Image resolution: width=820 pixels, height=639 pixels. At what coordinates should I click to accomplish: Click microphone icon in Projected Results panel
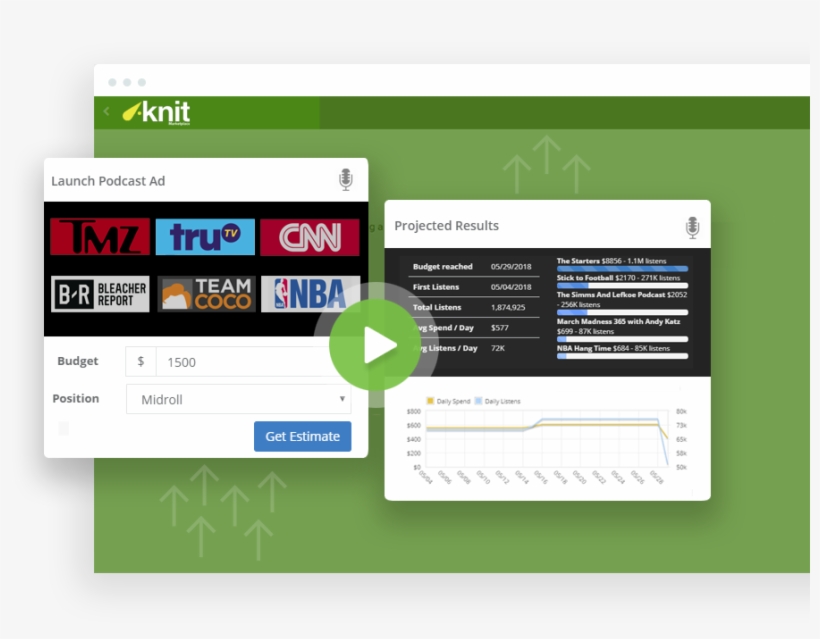tap(692, 227)
